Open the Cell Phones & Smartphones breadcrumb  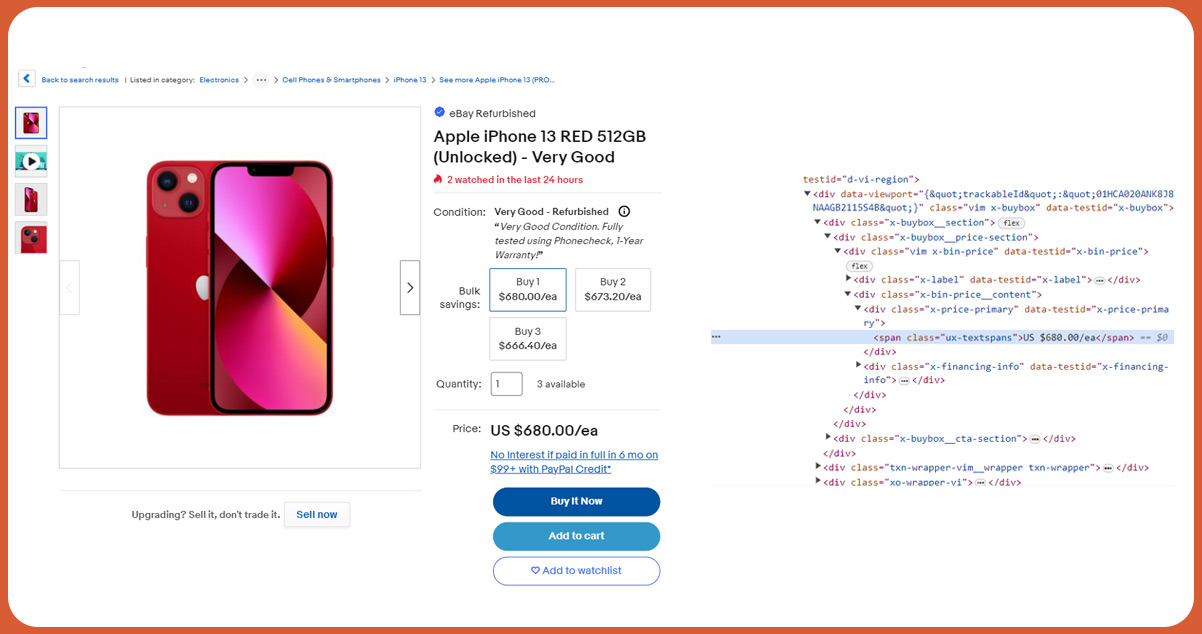point(332,80)
